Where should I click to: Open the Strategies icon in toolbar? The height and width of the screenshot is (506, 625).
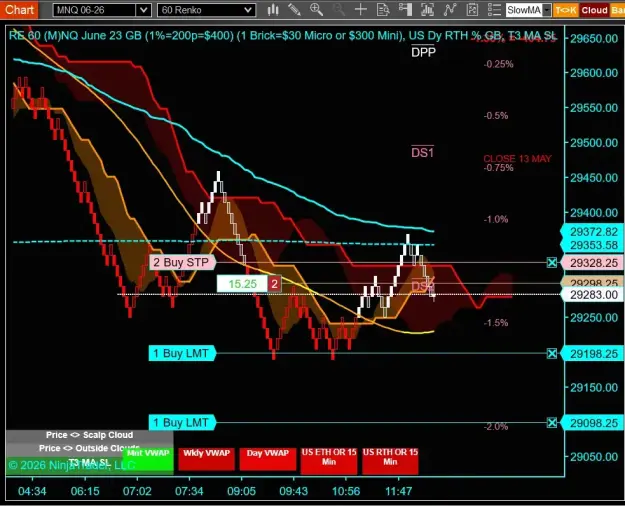point(472,10)
